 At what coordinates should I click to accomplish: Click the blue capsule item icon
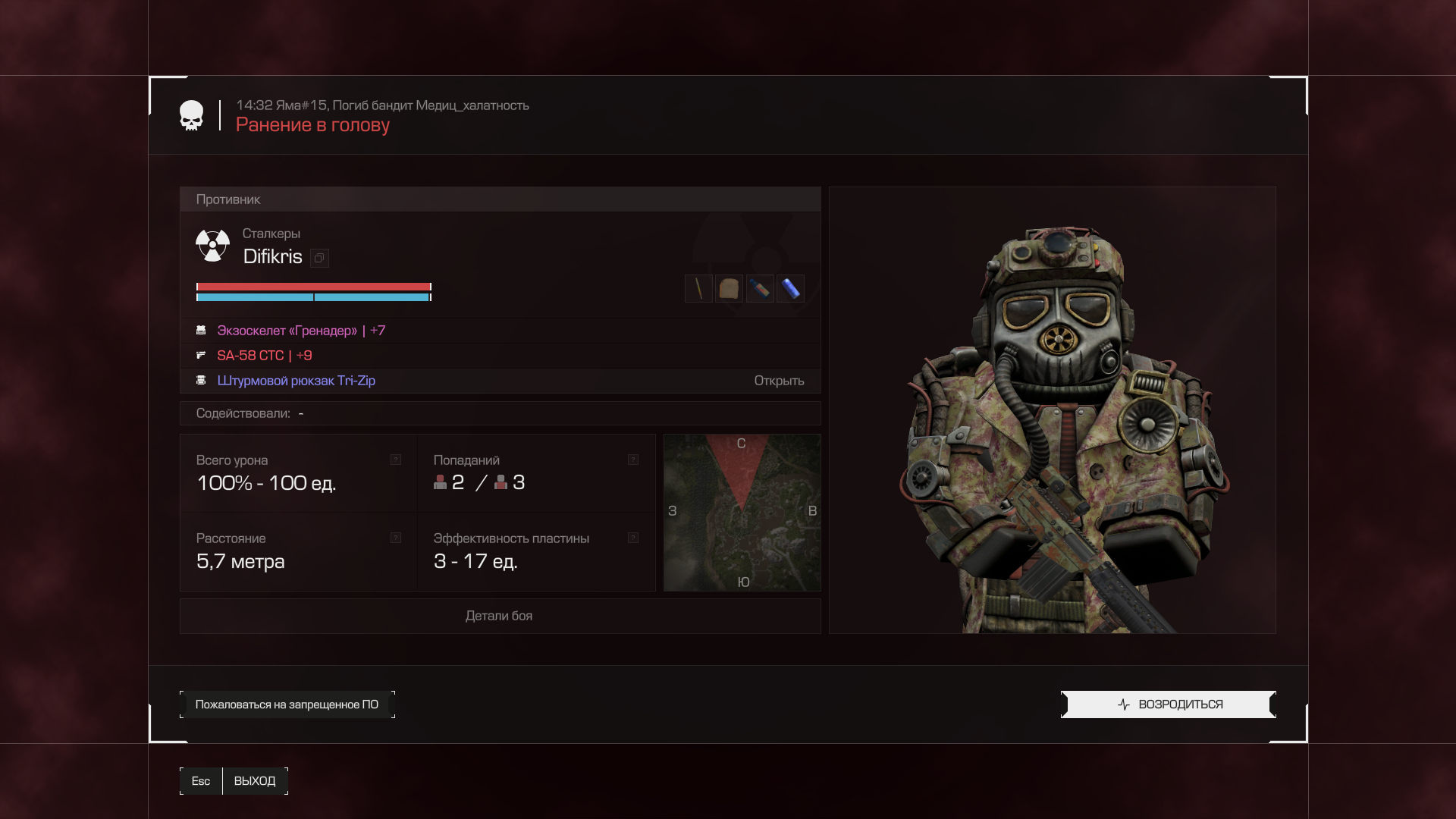[x=790, y=288]
